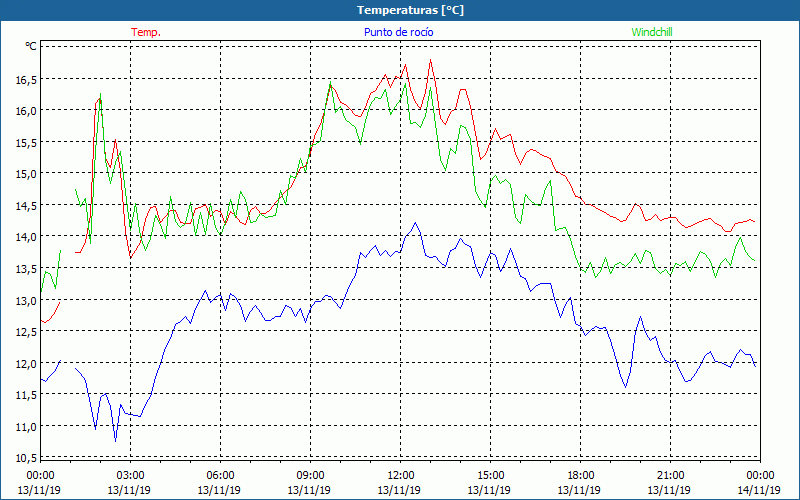Click the 13,0 y-axis value
The width and height of the screenshot is (800, 500).
[x=27, y=300]
